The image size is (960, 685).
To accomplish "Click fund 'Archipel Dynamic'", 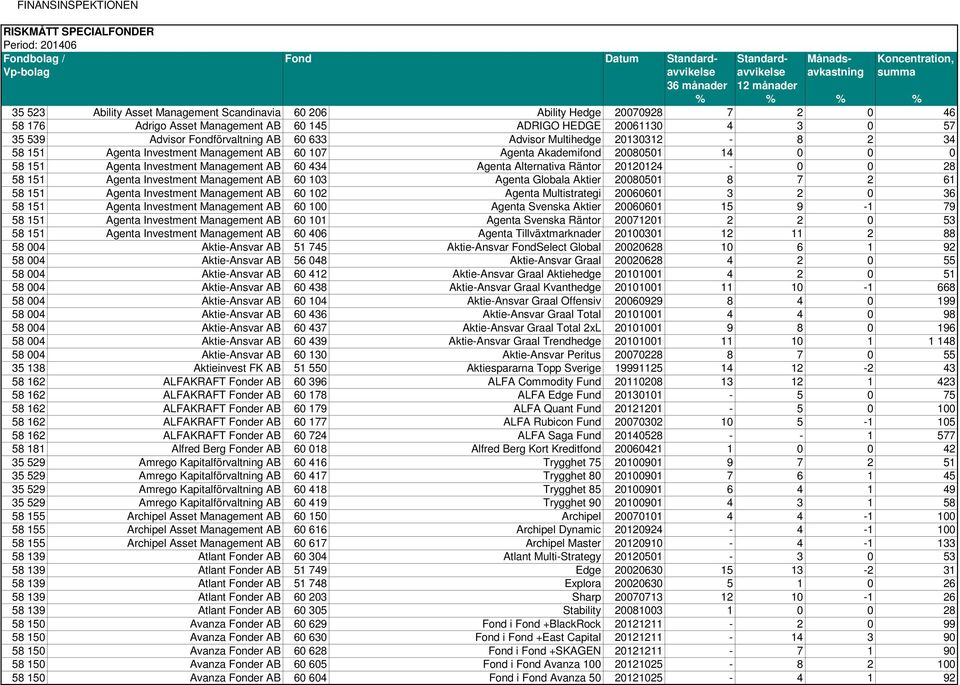I will 559,530.
